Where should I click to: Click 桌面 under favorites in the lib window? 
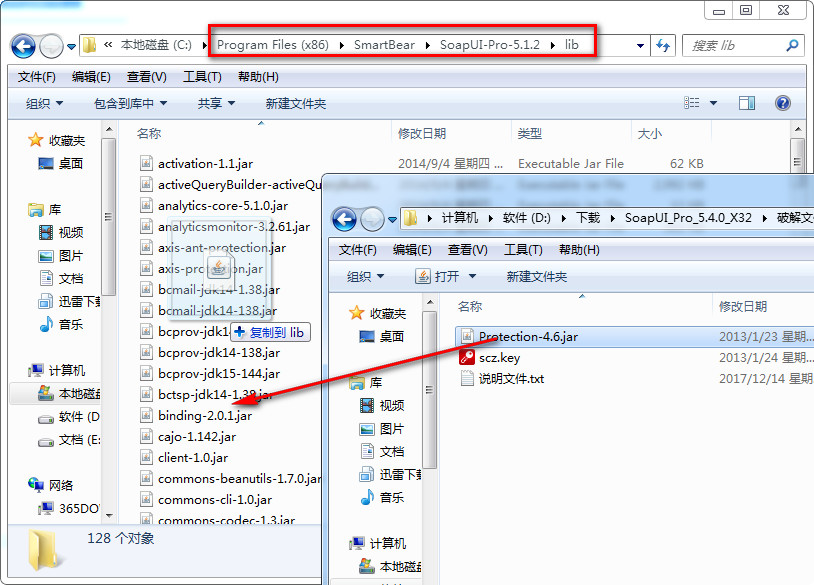61,164
